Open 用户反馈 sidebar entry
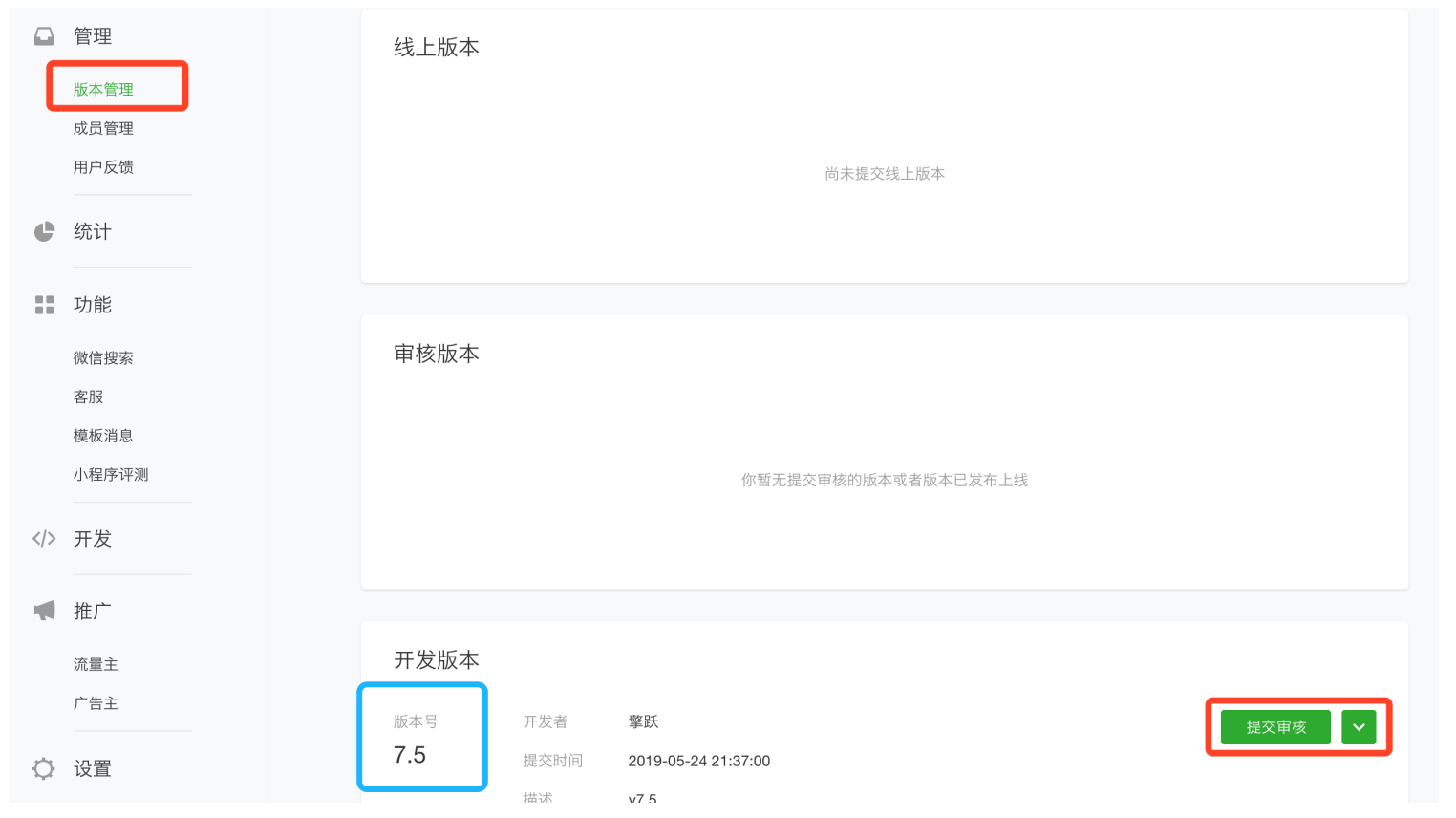1456x818 pixels. pyautogui.click(x=103, y=167)
